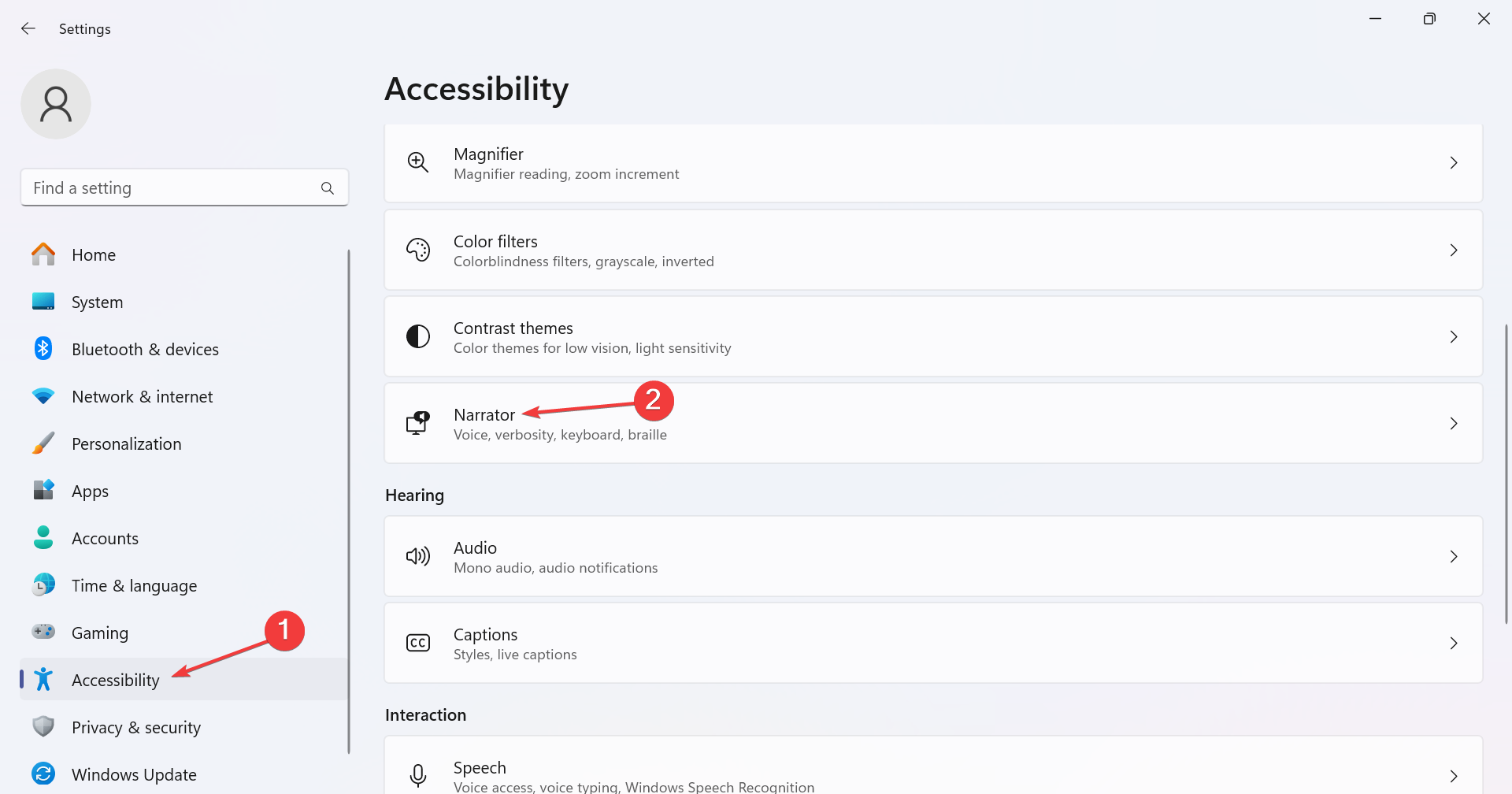
Task: Click the Audio speaker icon
Action: pyautogui.click(x=417, y=557)
